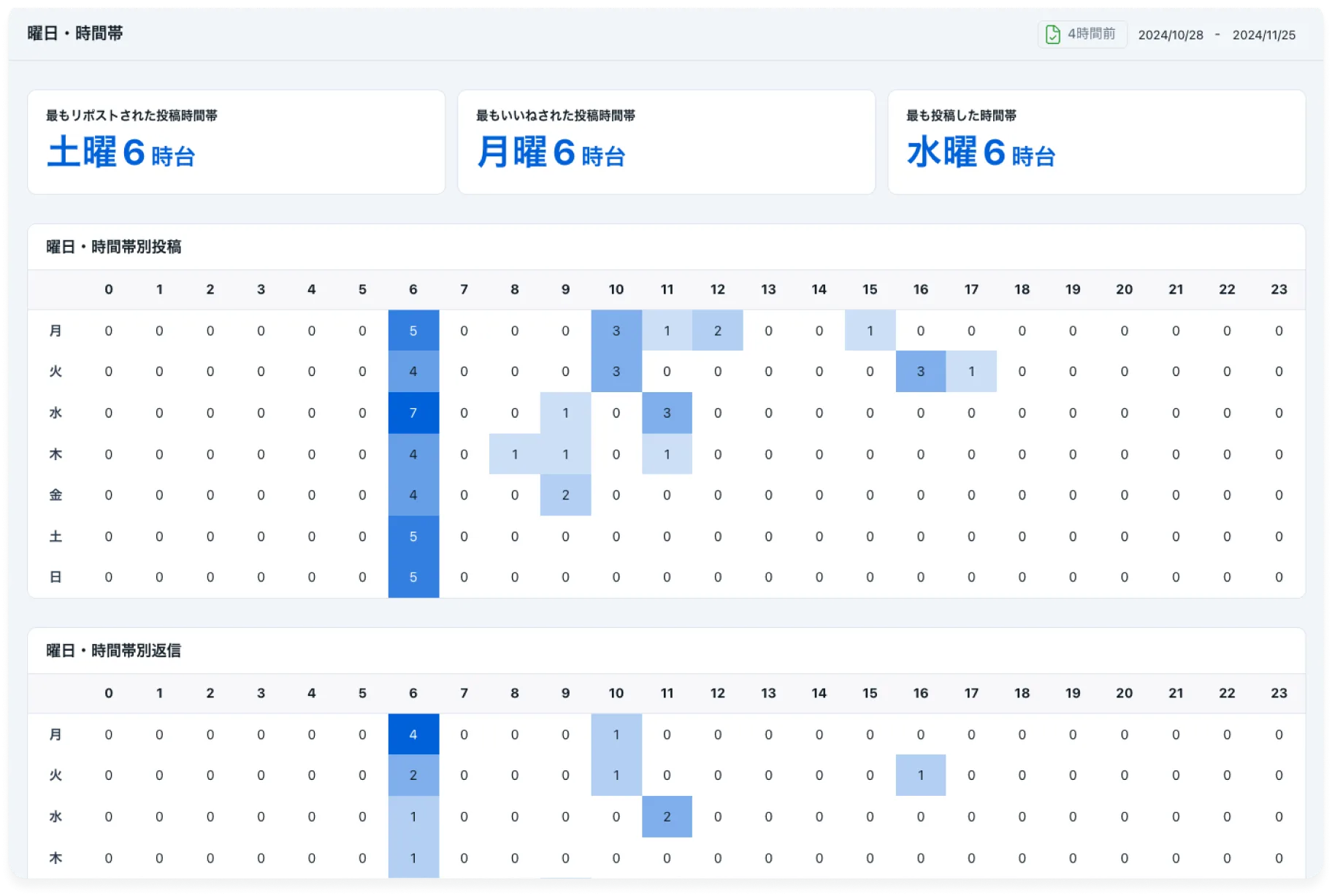Click hour 12 header in replies table
Viewport: 1332px width, 896px height.
click(x=718, y=694)
